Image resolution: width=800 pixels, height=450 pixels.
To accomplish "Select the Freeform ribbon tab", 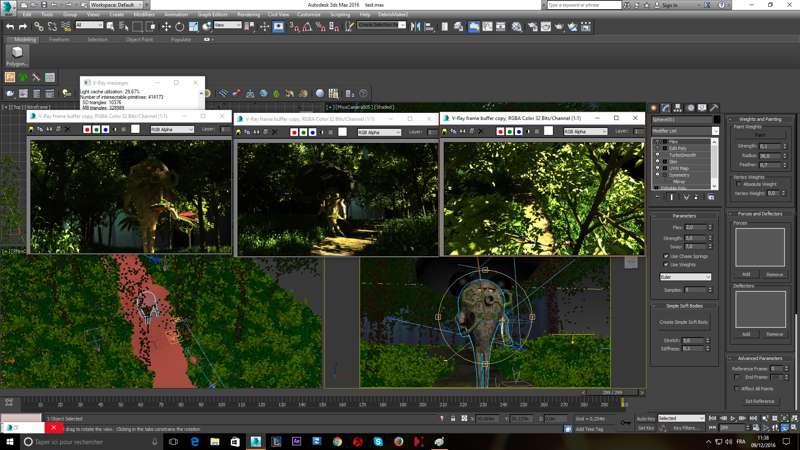I will [x=59, y=39].
